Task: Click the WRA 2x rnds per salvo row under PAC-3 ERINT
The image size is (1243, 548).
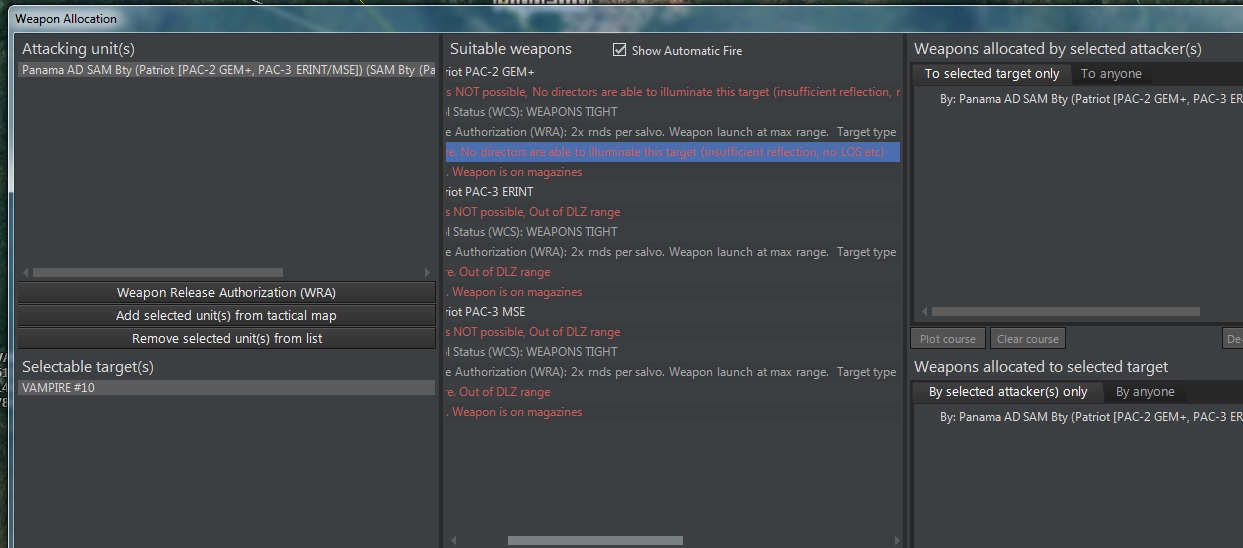Action: [x=672, y=252]
